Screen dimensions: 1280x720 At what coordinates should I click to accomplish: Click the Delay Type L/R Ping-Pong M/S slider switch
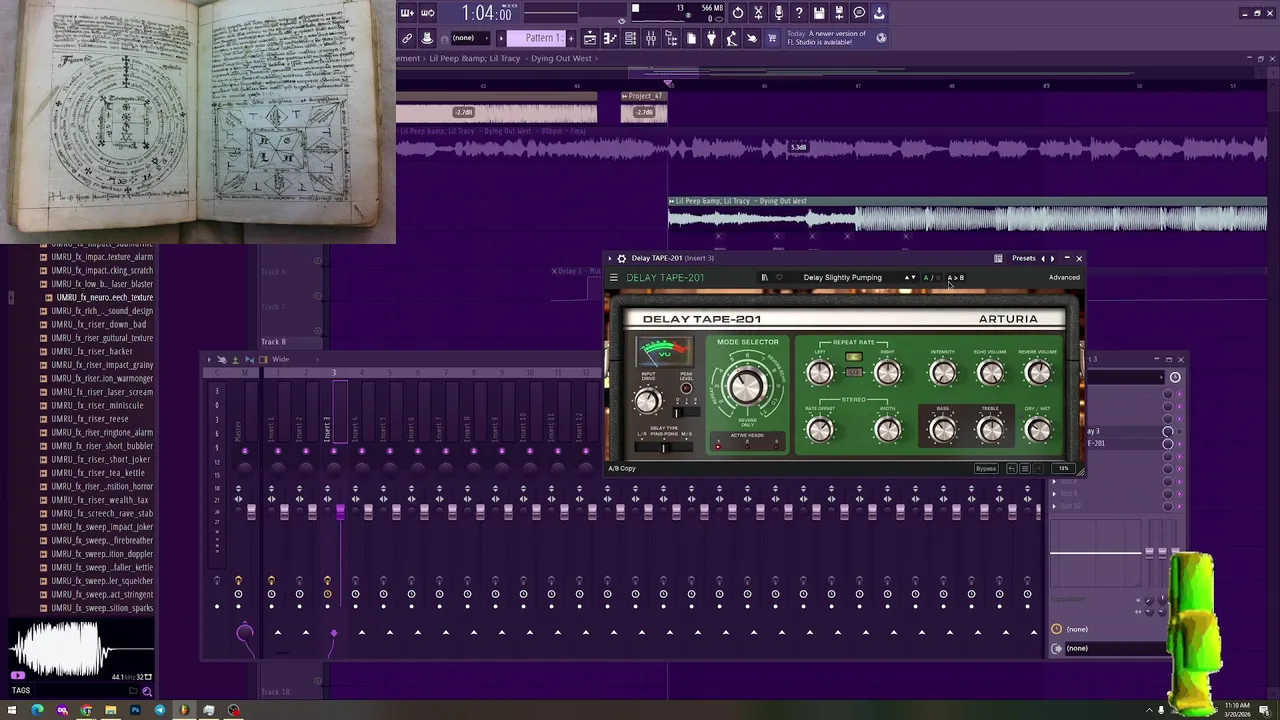point(664,447)
